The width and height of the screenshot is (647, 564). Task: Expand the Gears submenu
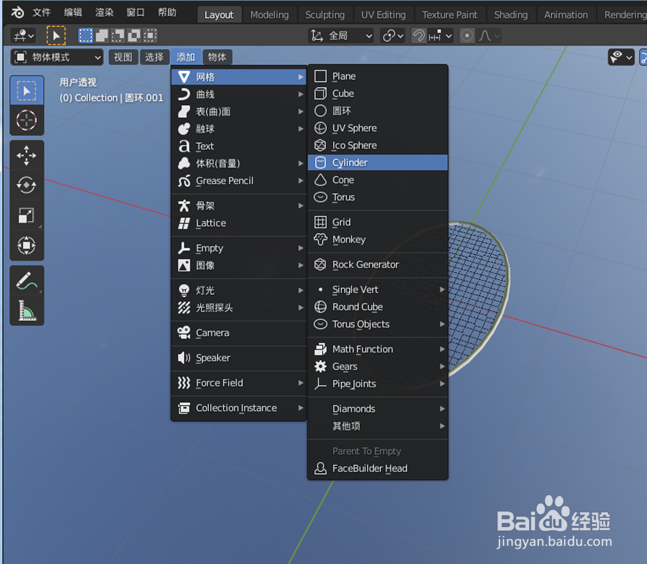point(378,366)
